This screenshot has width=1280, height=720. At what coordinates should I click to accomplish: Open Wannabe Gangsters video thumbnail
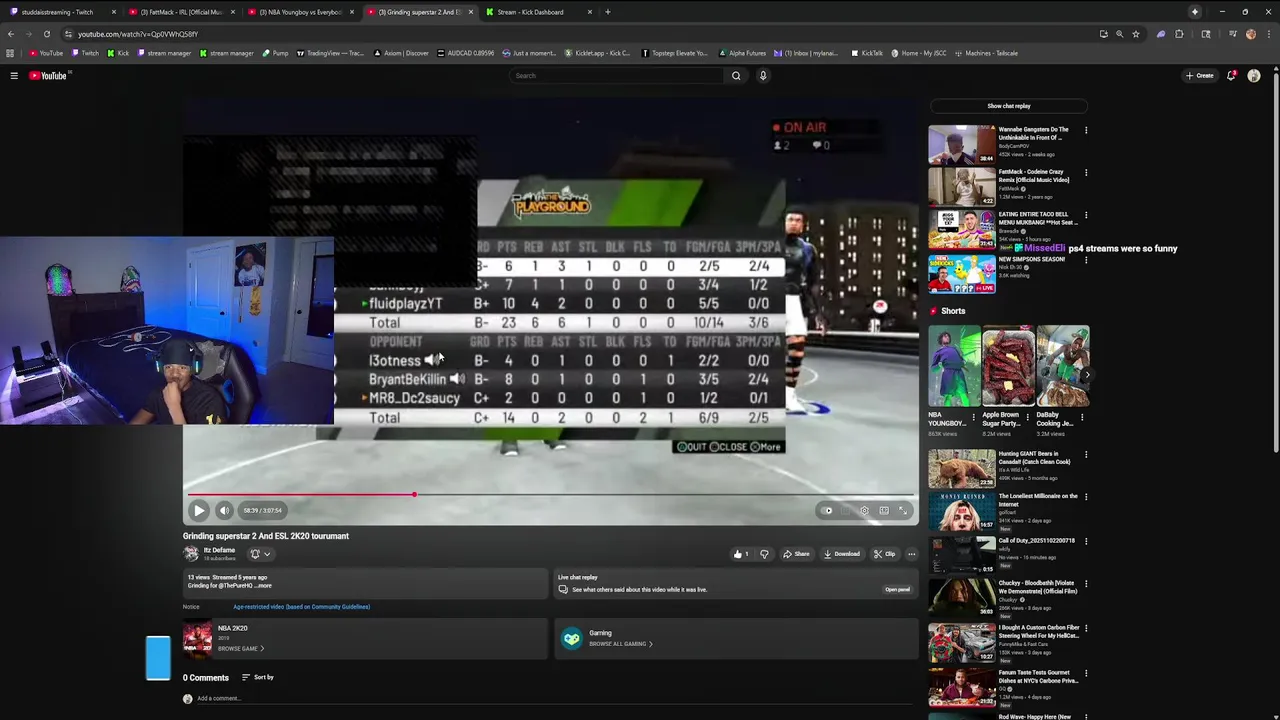(x=961, y=144)
